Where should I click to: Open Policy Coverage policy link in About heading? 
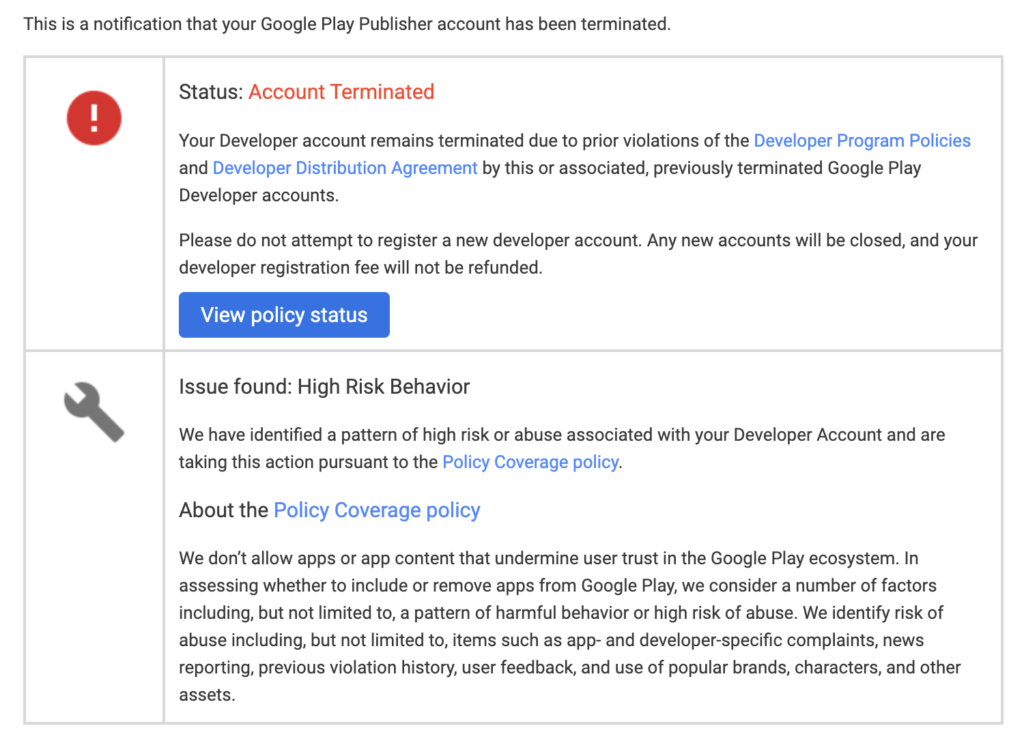pyautogui.click(x=377, y=510)
